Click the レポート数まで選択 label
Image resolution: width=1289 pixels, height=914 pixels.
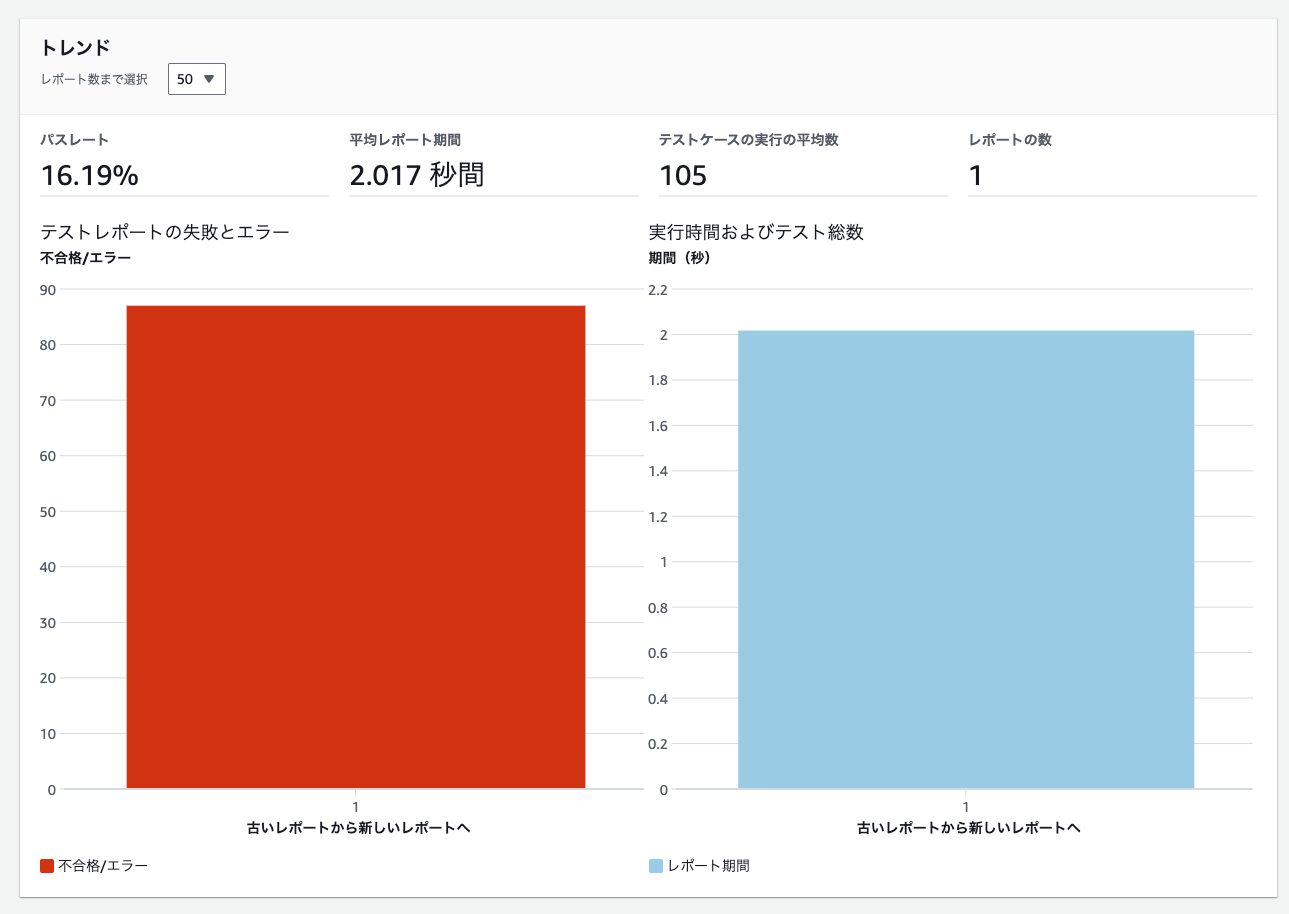tap(94, 79)
